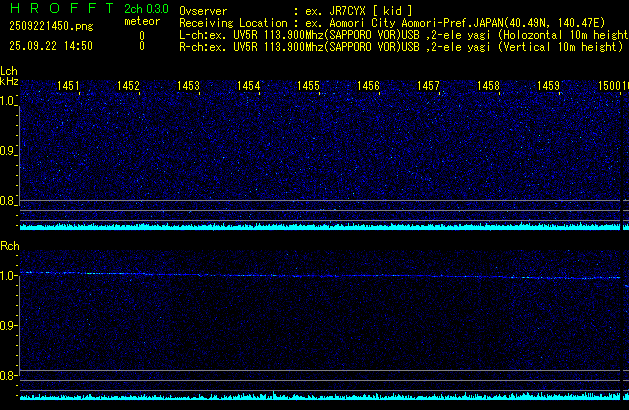Click the 1.0 kHz signal line in Rch
The width and height of the screenshot is (629, 410).
click(300, 275)
